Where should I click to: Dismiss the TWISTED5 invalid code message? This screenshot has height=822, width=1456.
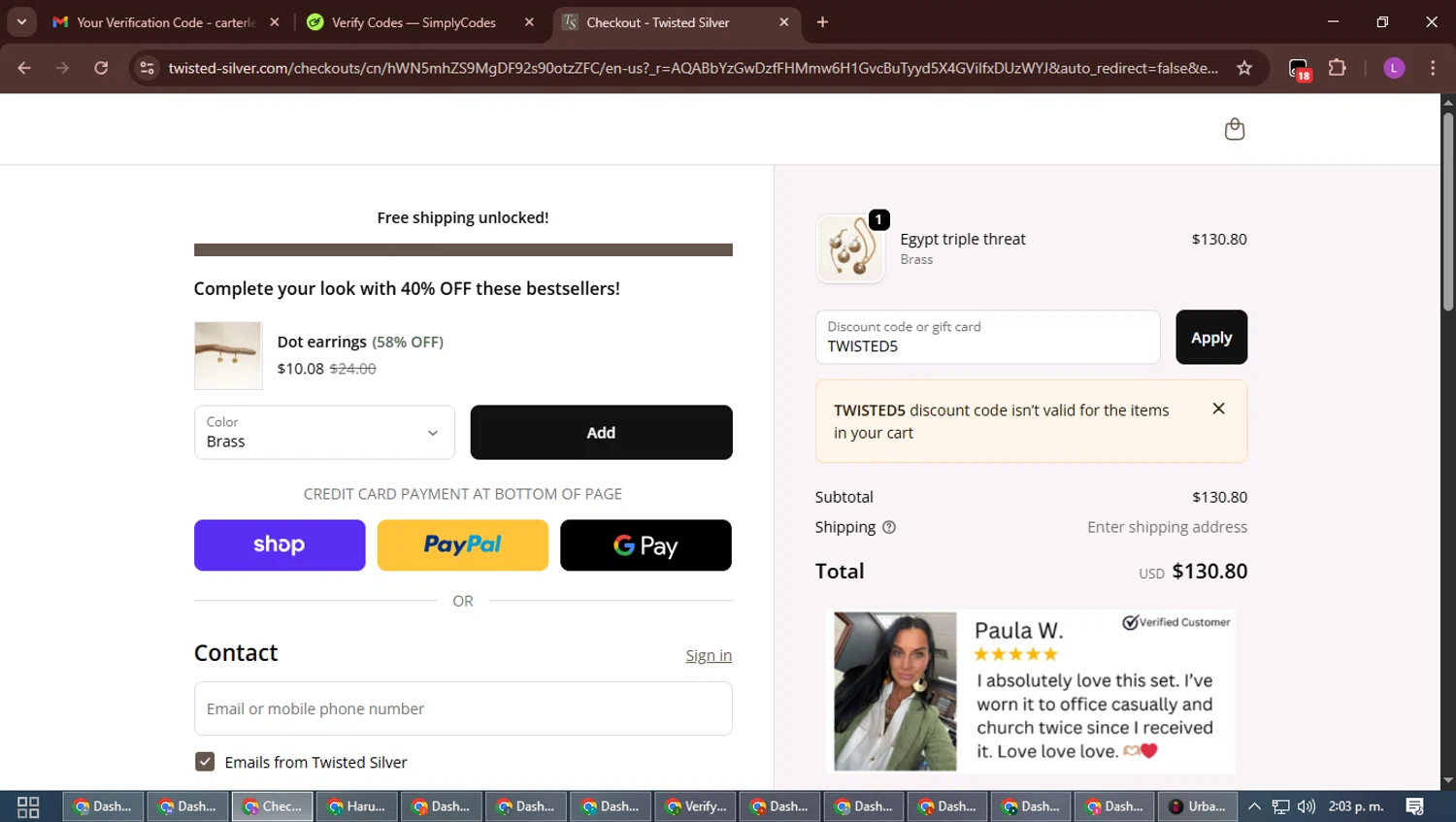click(1218, 409)
